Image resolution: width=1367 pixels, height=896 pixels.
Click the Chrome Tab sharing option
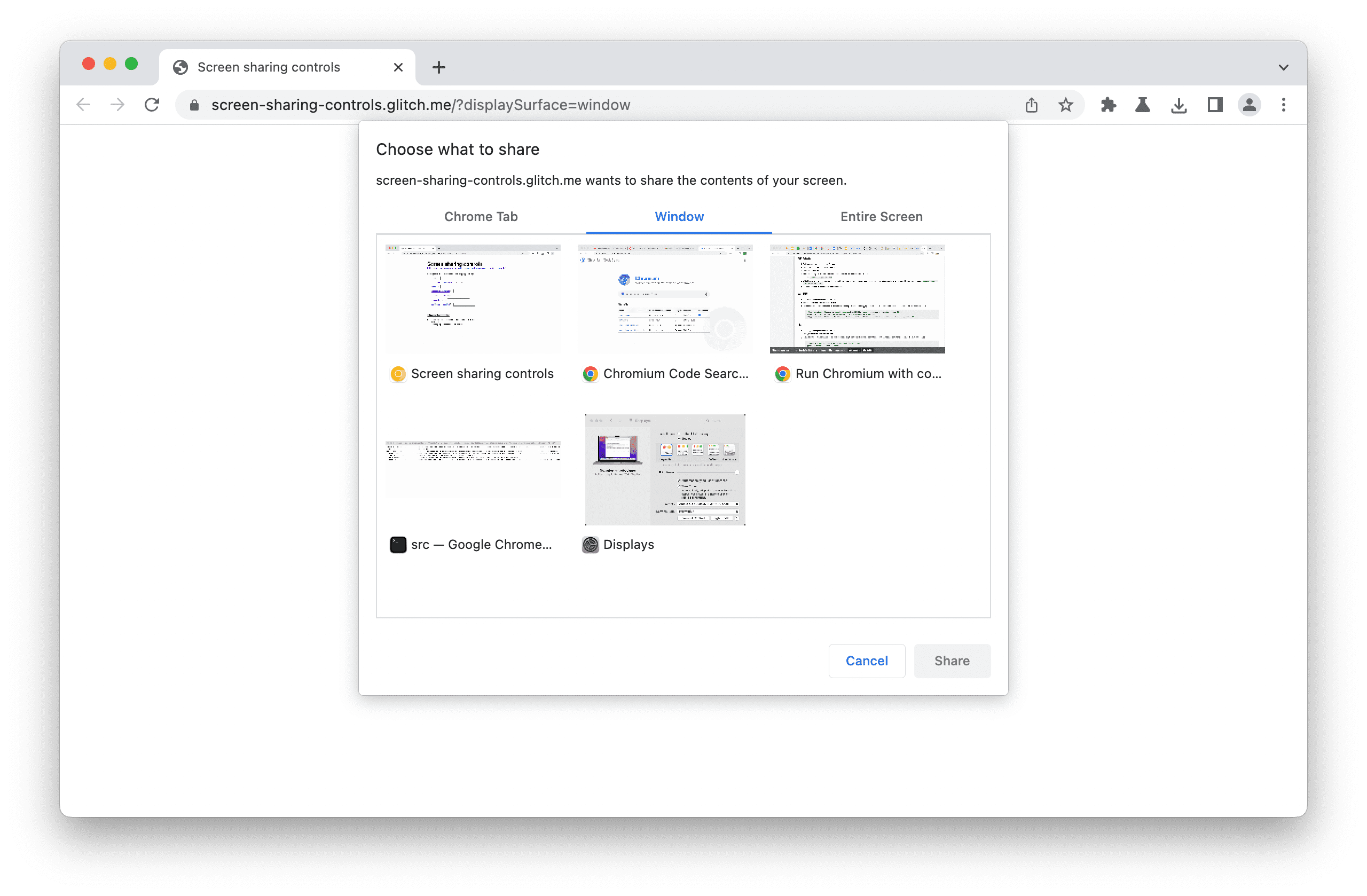pyautogui.click(x=481, y=216)
